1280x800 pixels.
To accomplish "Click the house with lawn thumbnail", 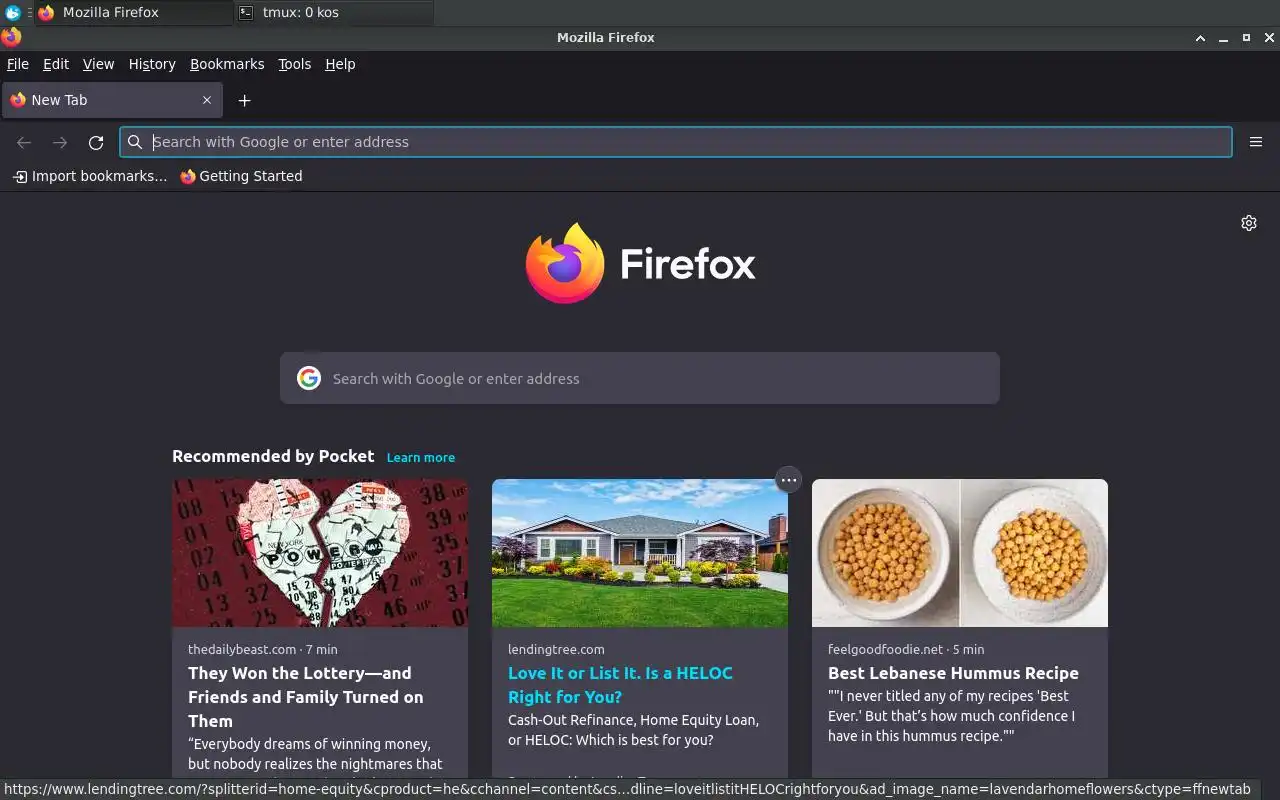I will (x=640, y=553).
